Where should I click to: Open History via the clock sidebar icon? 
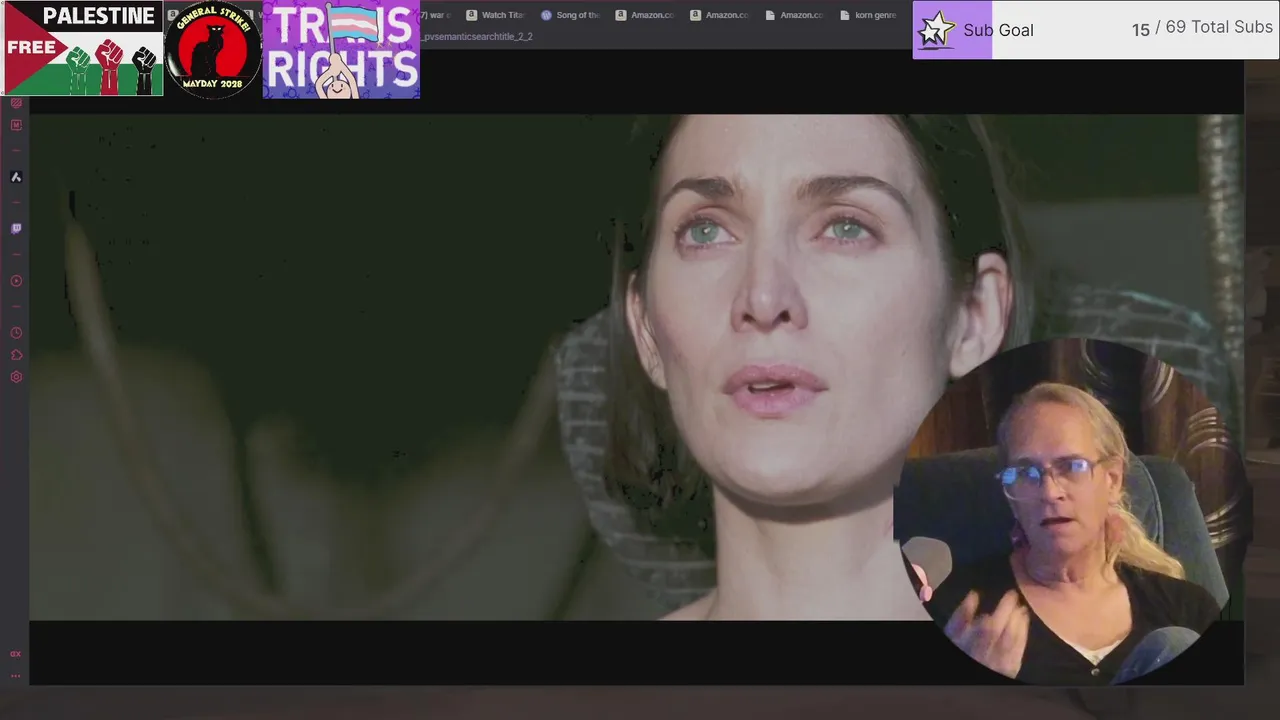coord(16,333)
